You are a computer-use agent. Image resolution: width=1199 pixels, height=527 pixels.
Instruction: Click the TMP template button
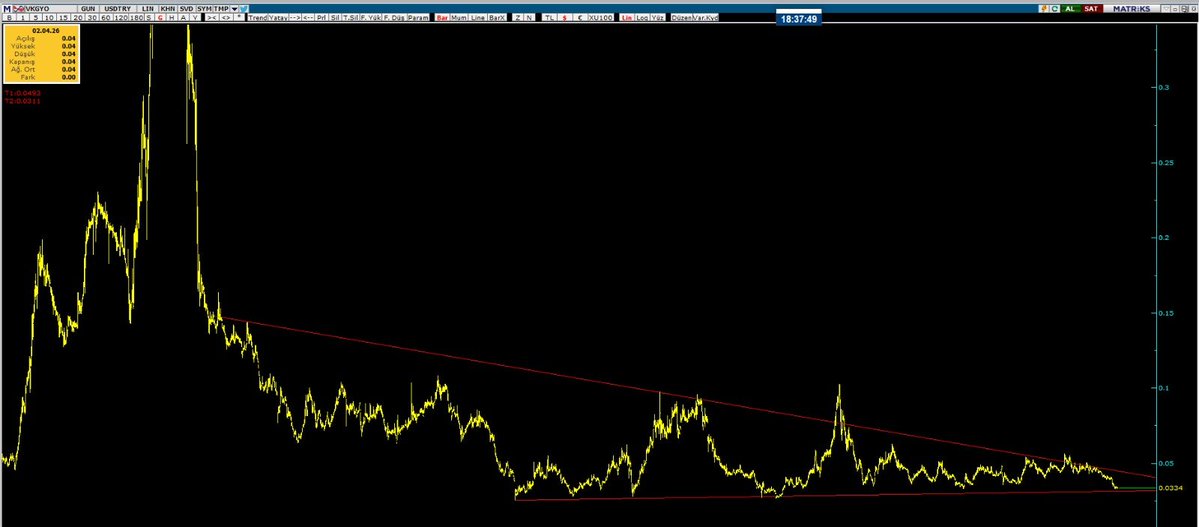[x=221, y=8]
